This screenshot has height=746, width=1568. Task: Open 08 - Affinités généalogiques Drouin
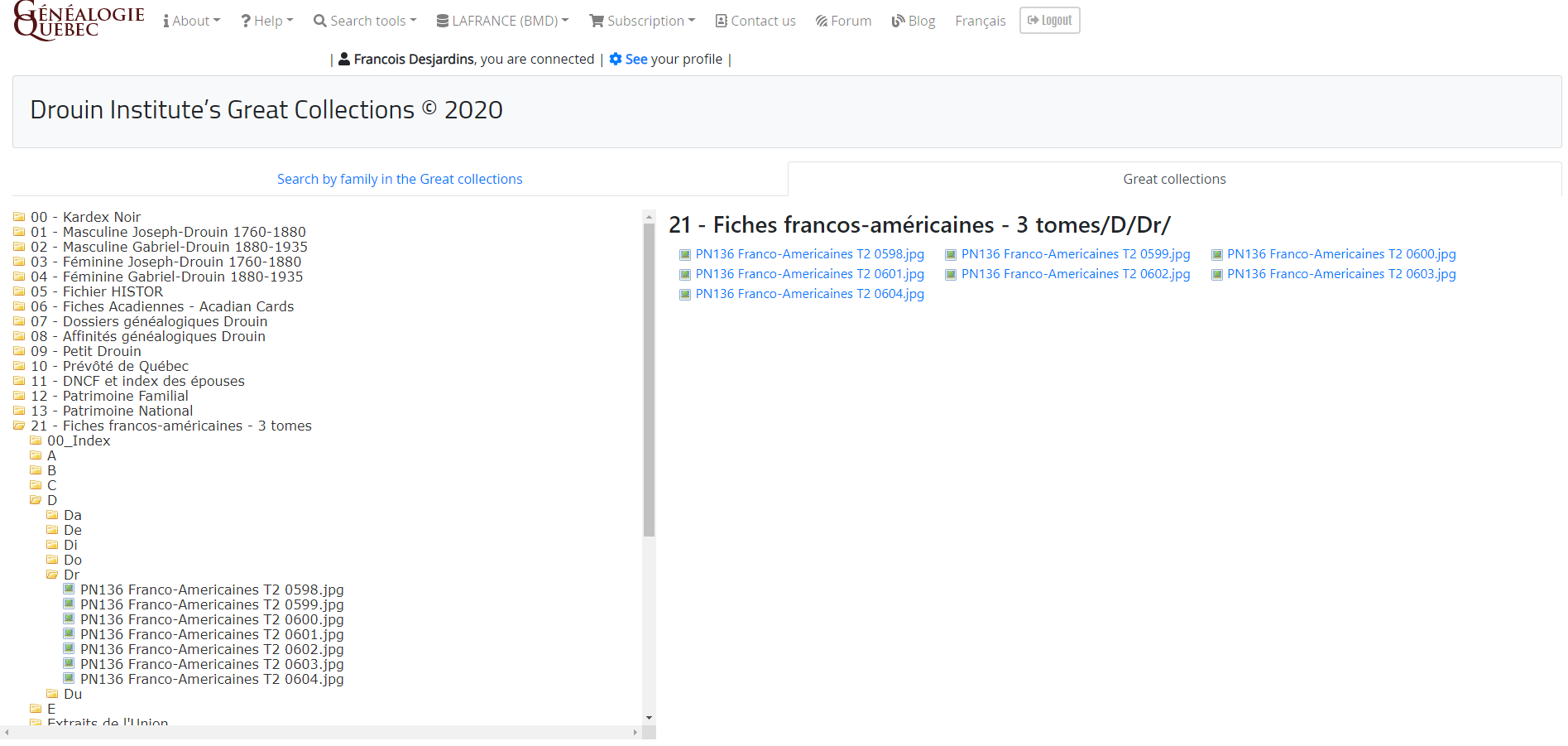point(148,336)
